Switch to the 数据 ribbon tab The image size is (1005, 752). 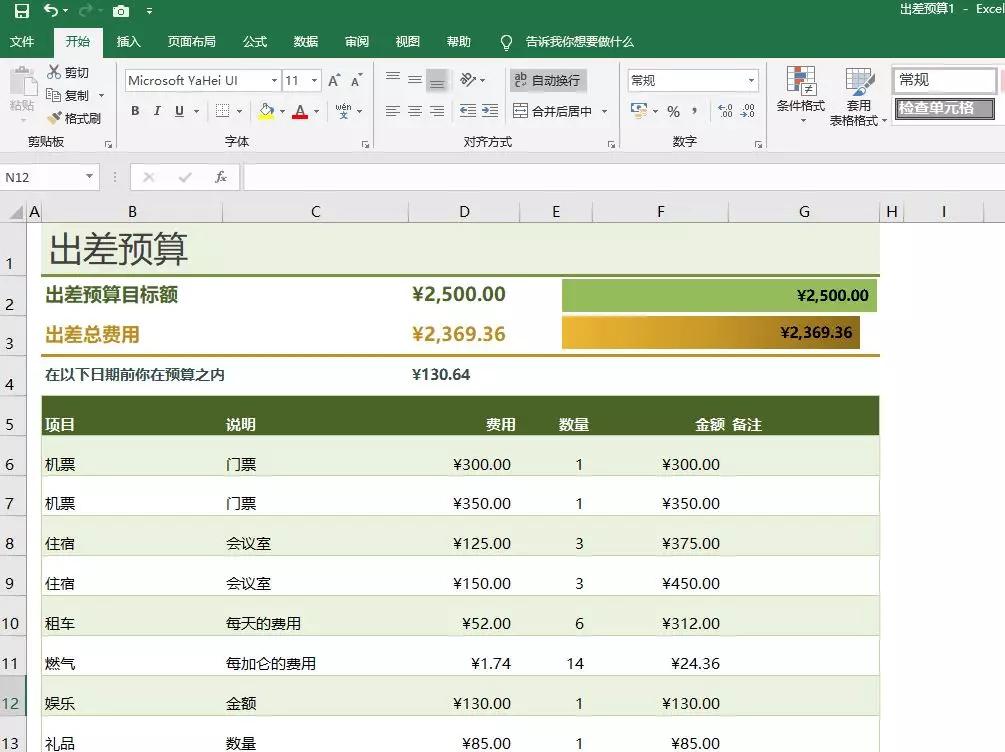[305, 42]
